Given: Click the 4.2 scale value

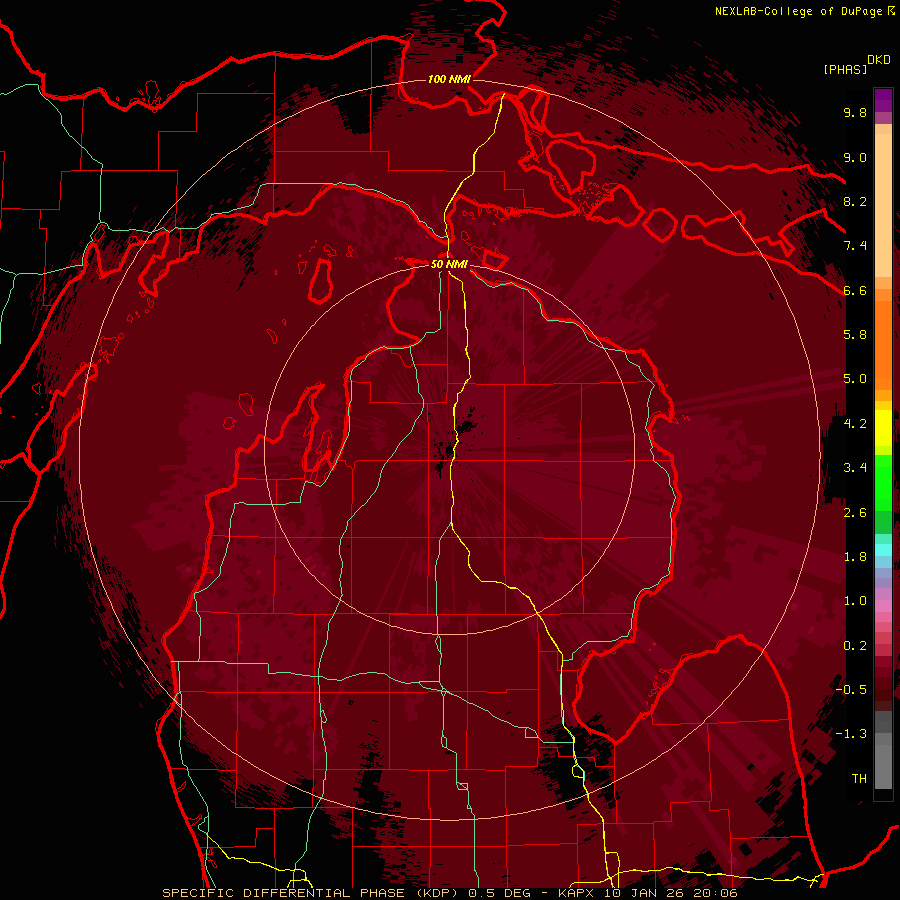Looking at the screenshot, I should (x=855, y=424).
